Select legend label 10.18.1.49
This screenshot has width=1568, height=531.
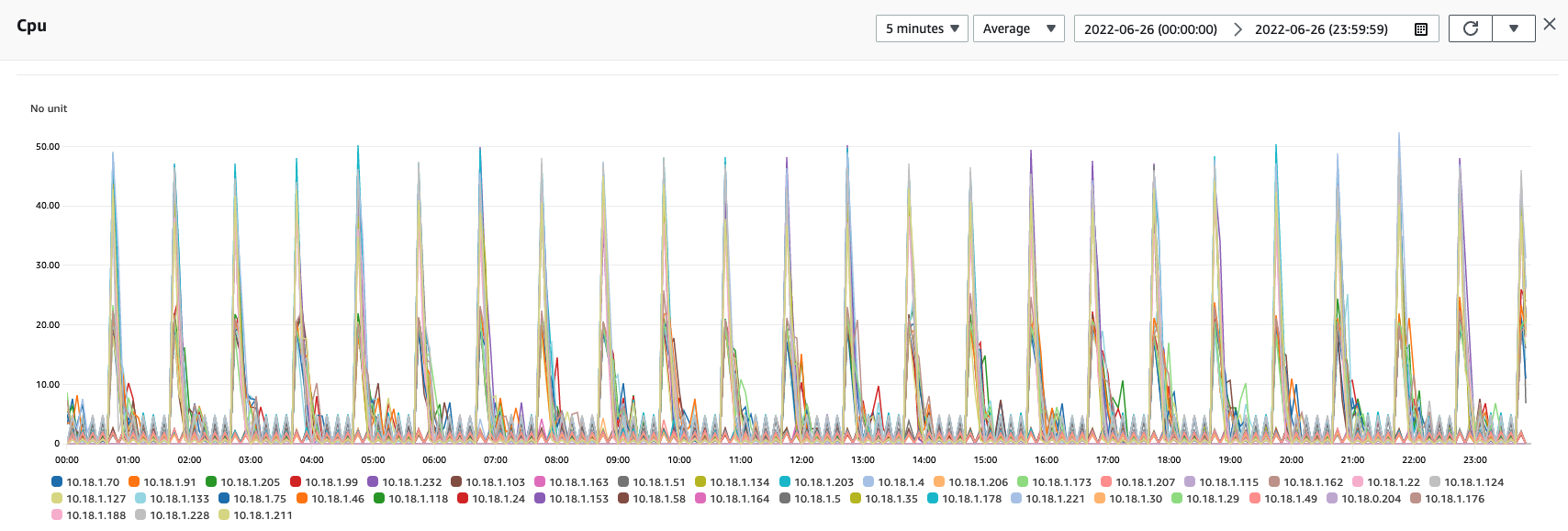1291,499
